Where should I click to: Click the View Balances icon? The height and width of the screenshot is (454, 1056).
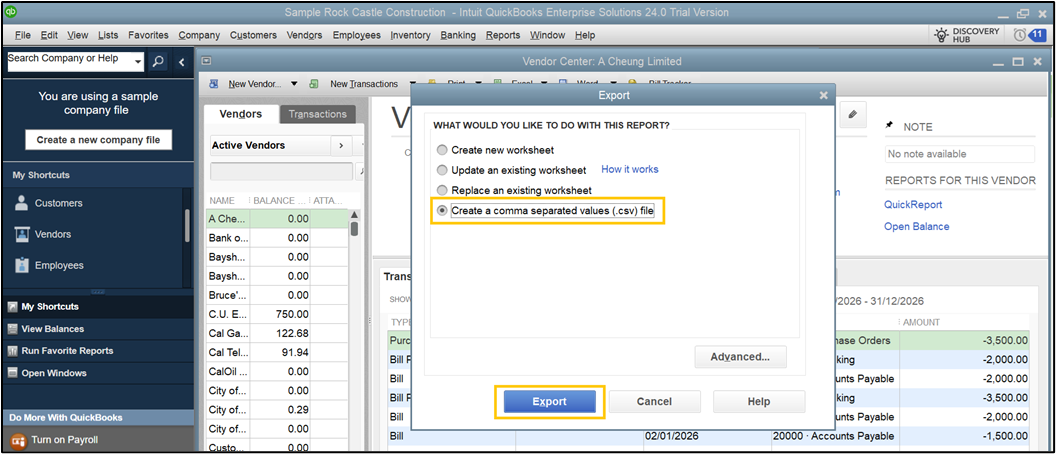point(13,329)
